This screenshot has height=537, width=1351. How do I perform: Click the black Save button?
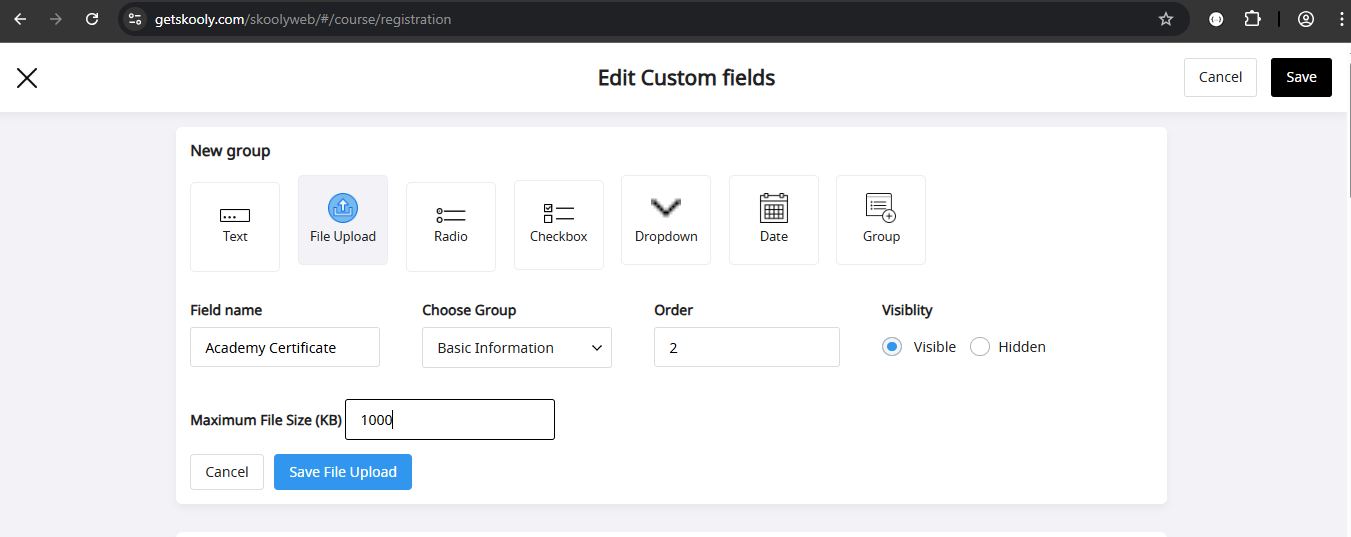click(x=1301, y=77)
